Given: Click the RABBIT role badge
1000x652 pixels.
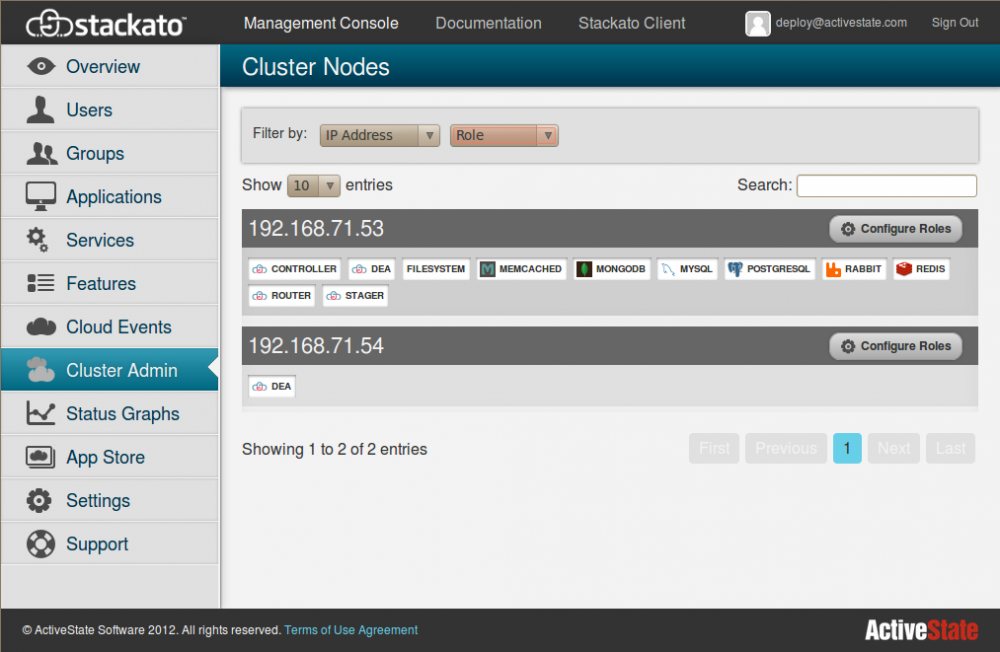Looking at the screenshot, I should tap(854, 269).
